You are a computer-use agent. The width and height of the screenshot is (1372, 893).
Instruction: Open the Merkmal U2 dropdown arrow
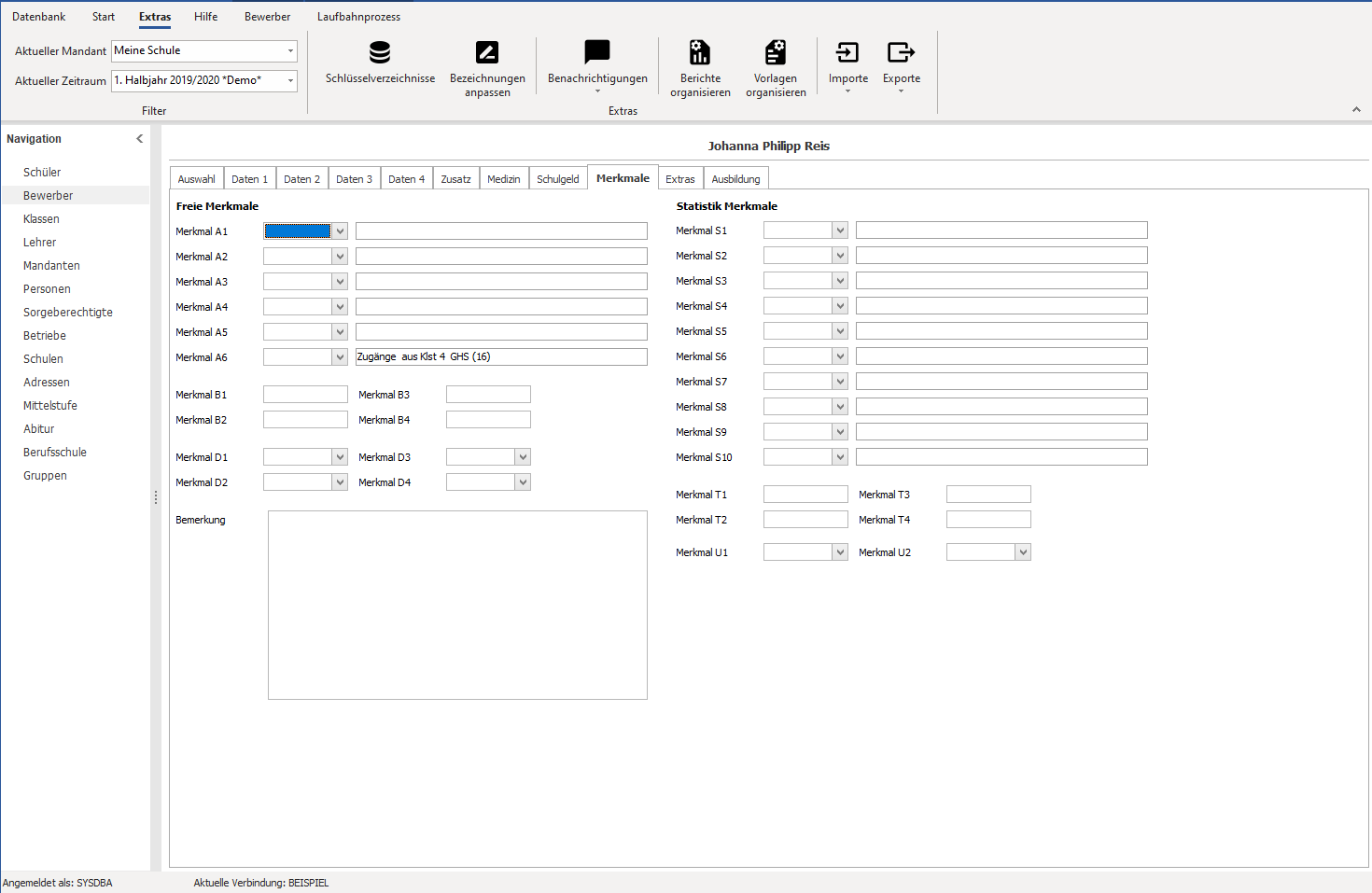tap(1023, 552)
